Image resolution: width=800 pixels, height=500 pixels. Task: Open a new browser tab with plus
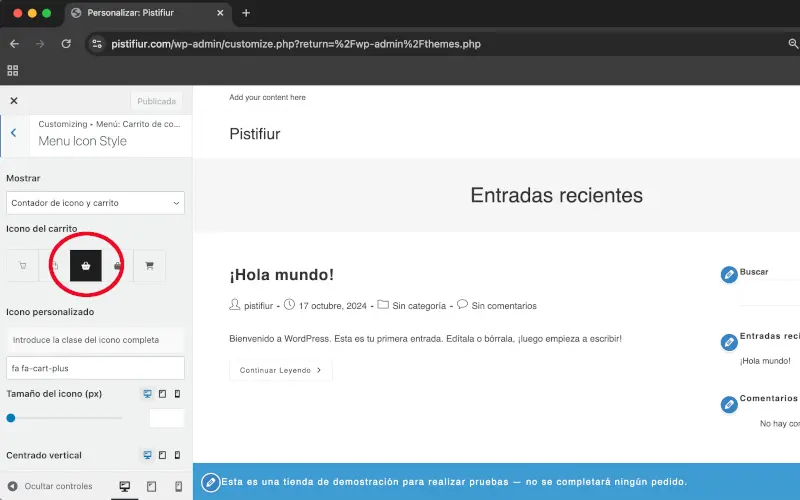click(246, 13)
